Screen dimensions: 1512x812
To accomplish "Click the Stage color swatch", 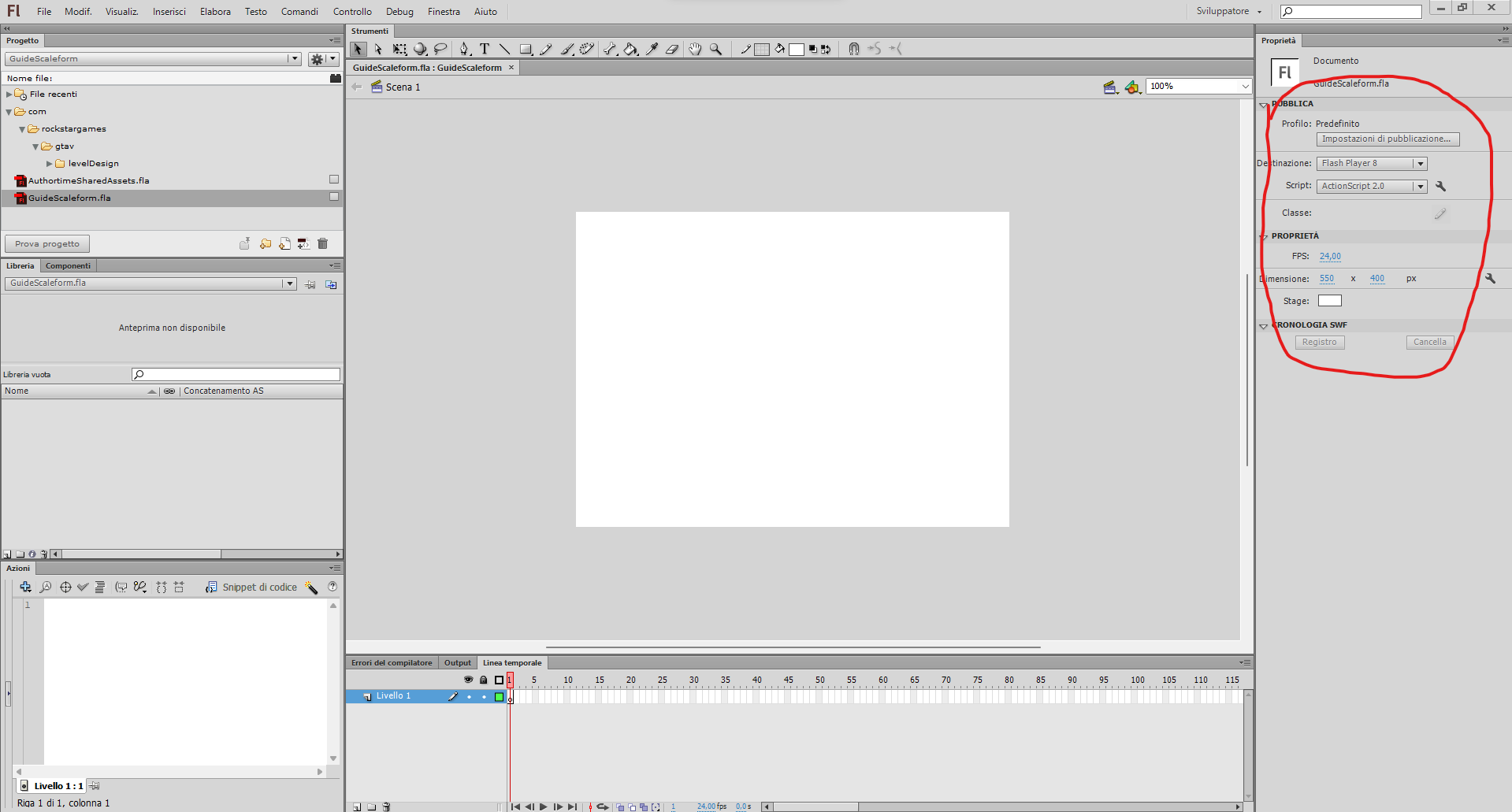I will click(1329, 301).
